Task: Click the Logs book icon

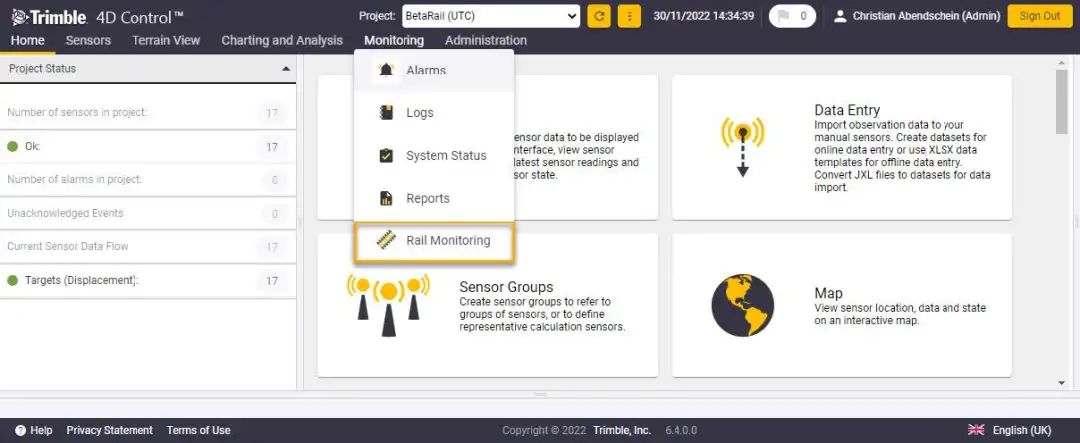Action: click(x=386, y=112)
